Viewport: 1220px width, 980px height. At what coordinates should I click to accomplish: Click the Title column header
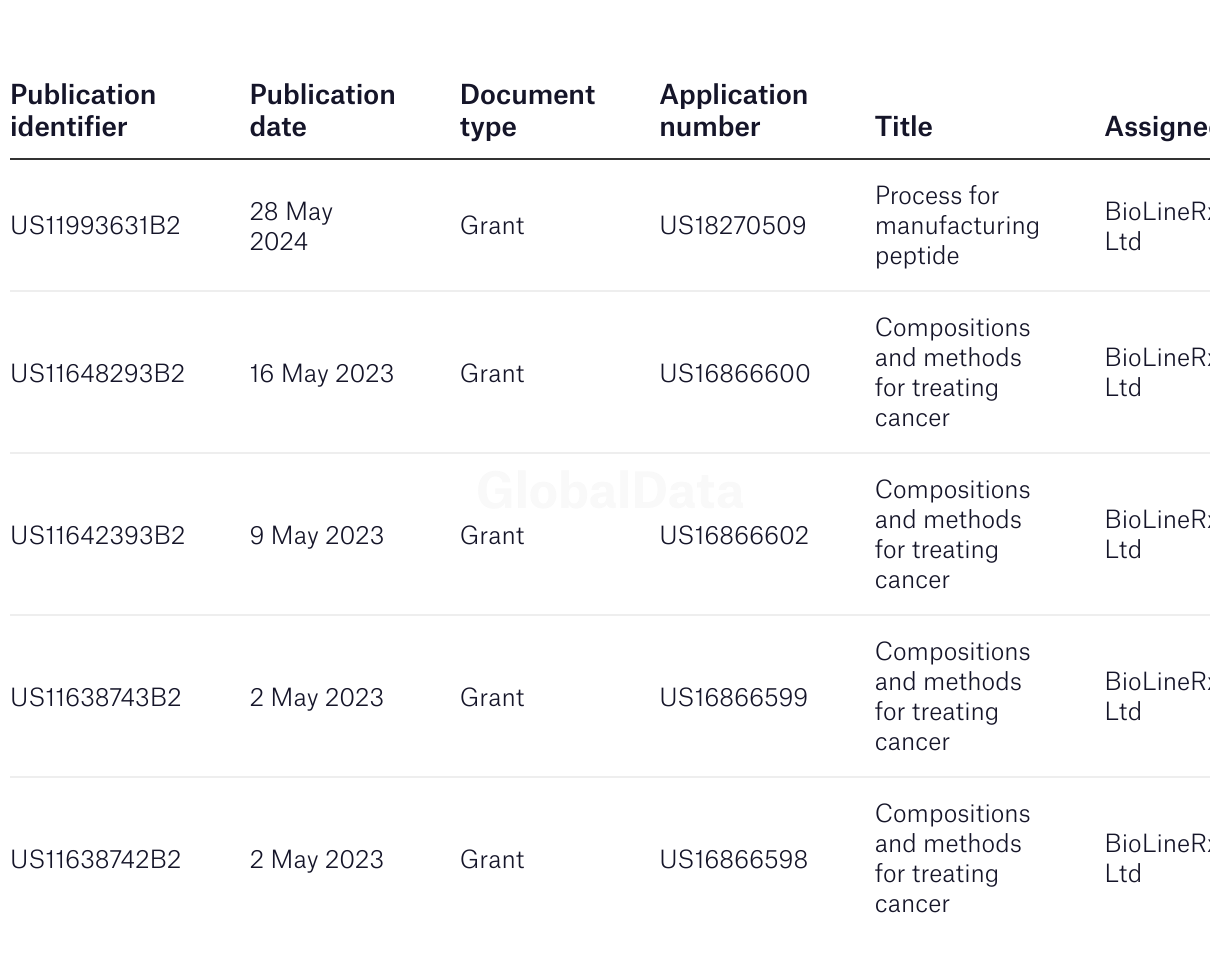[x=903, y=126]
